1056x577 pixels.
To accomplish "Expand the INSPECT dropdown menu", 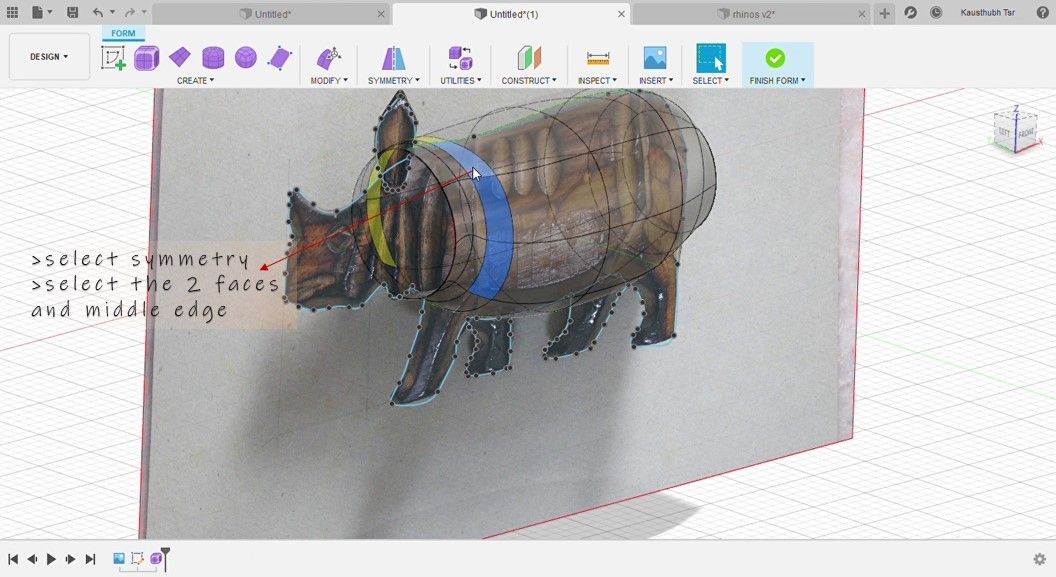I will (597, 81).
